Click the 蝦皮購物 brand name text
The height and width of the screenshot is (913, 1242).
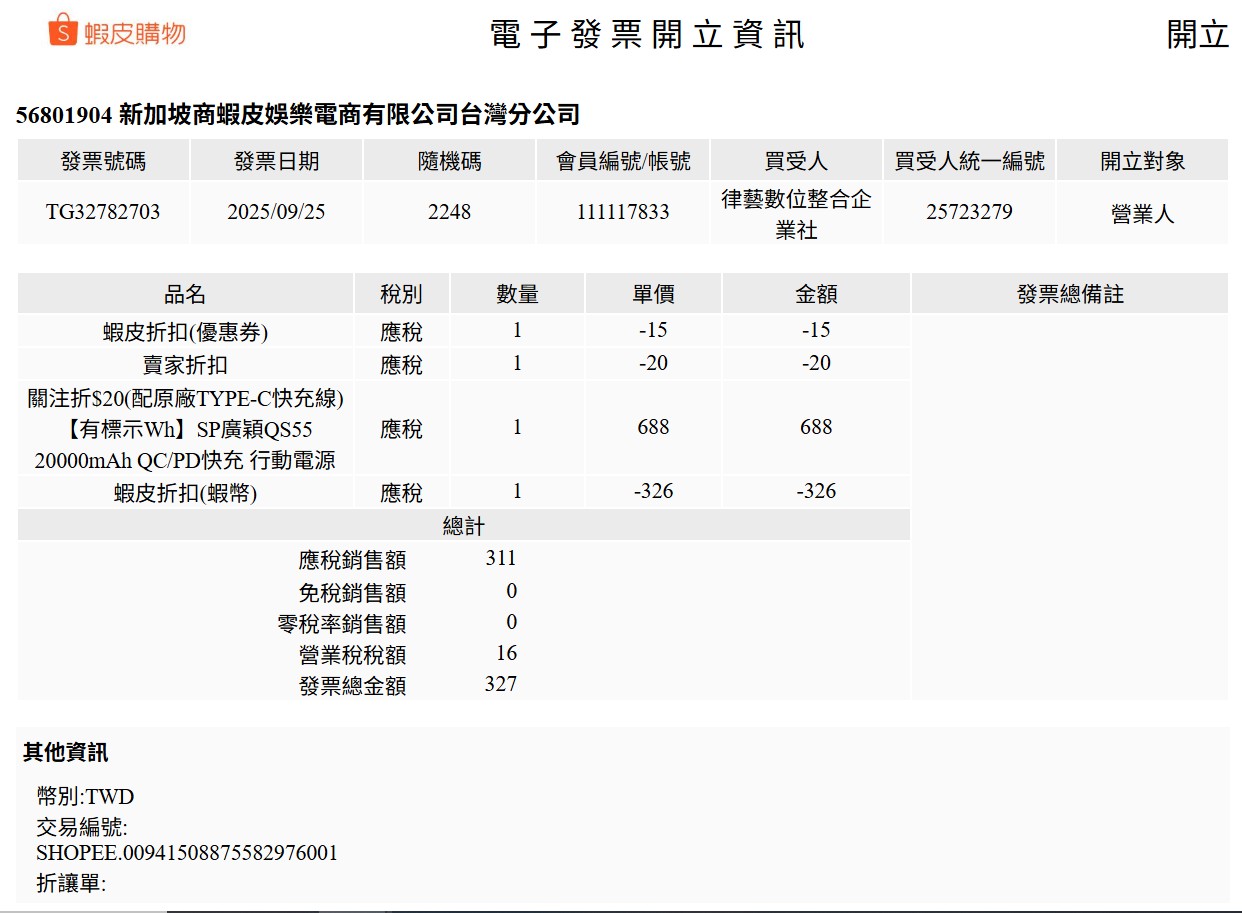pyautogui.click(x=135, y=33)
